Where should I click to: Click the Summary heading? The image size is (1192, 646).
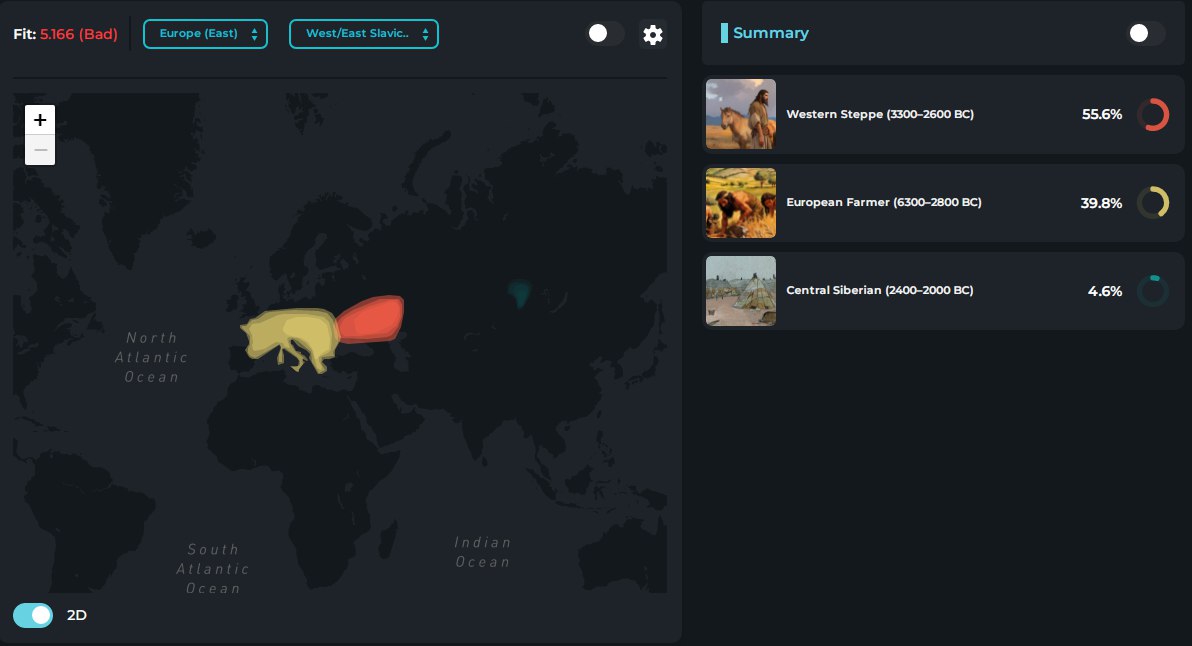pyautogui.click(x=770, y=33)
